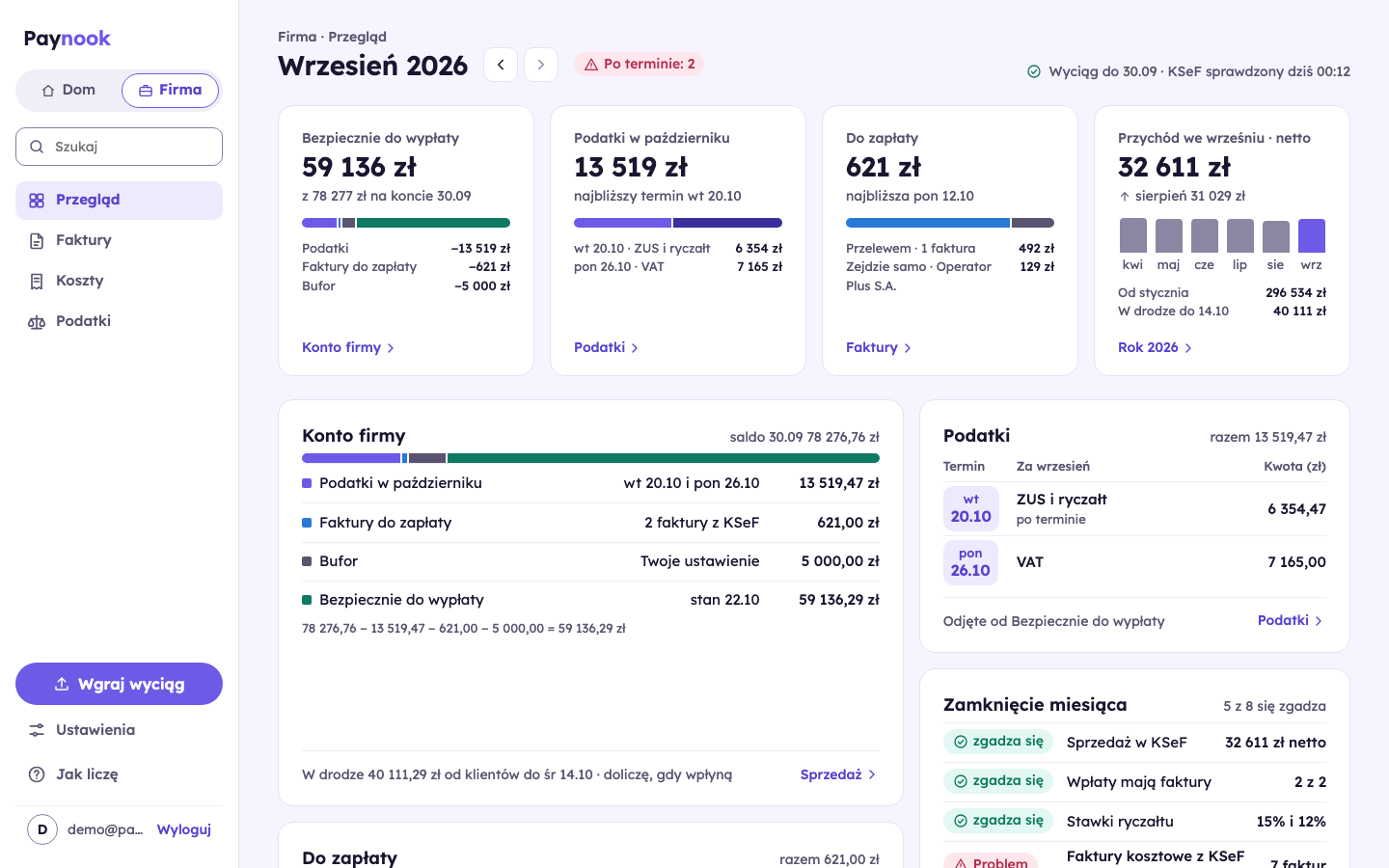Click the Wyciąg status check icon
The image size is (1389, 868).
(1034, 71)
